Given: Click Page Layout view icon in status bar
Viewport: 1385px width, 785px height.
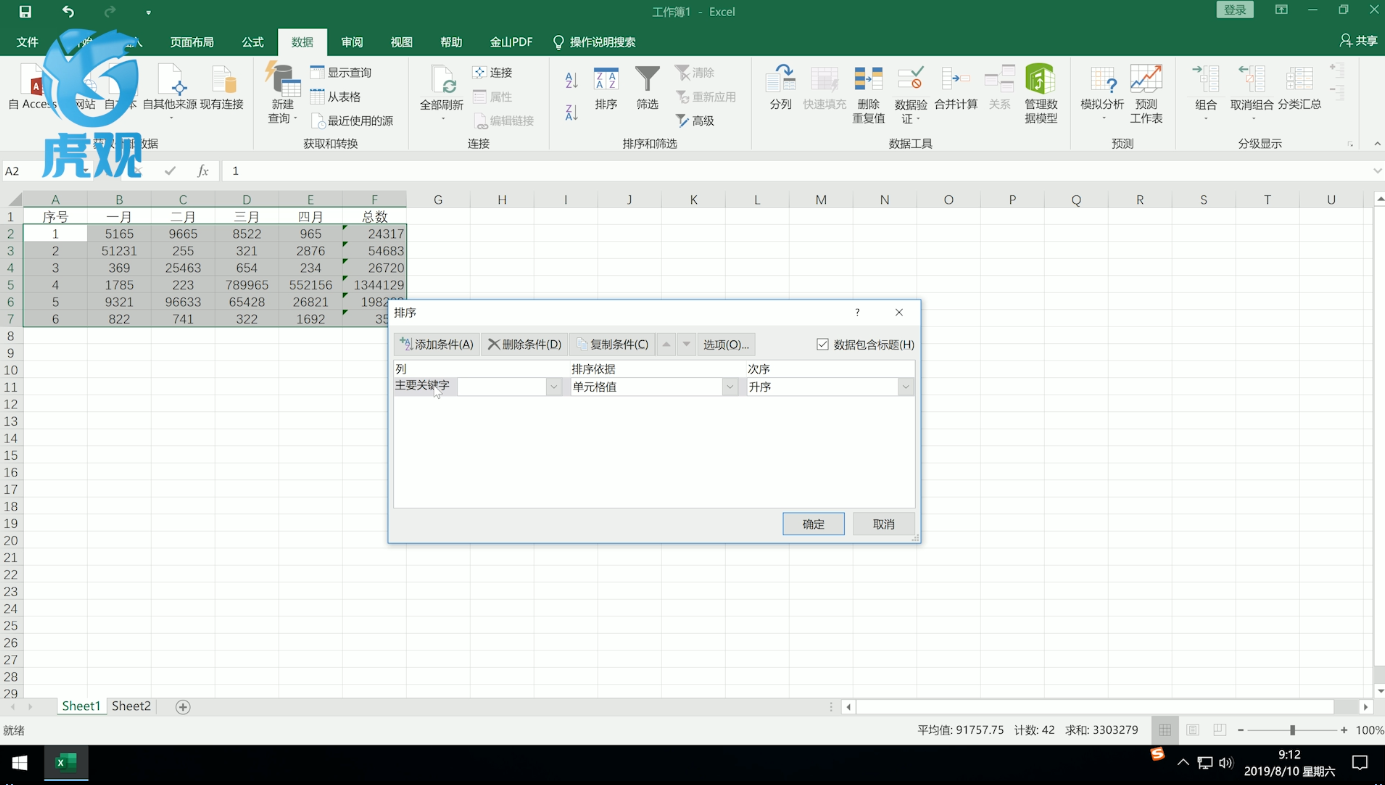Looking at the screenshot, I should tap(1192, 731).
